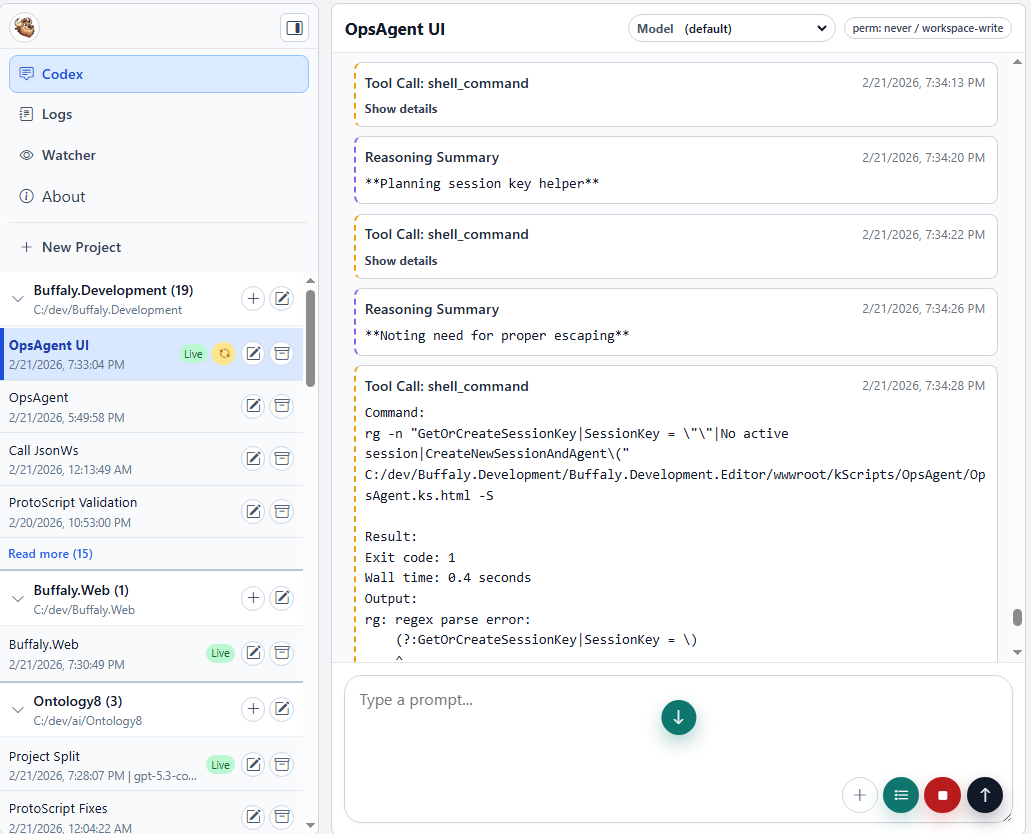This screenshot has height=834, width=1031.
Task: Archive the Call JsonWs session
Action: pyautogui.click(x=282, y=458)
